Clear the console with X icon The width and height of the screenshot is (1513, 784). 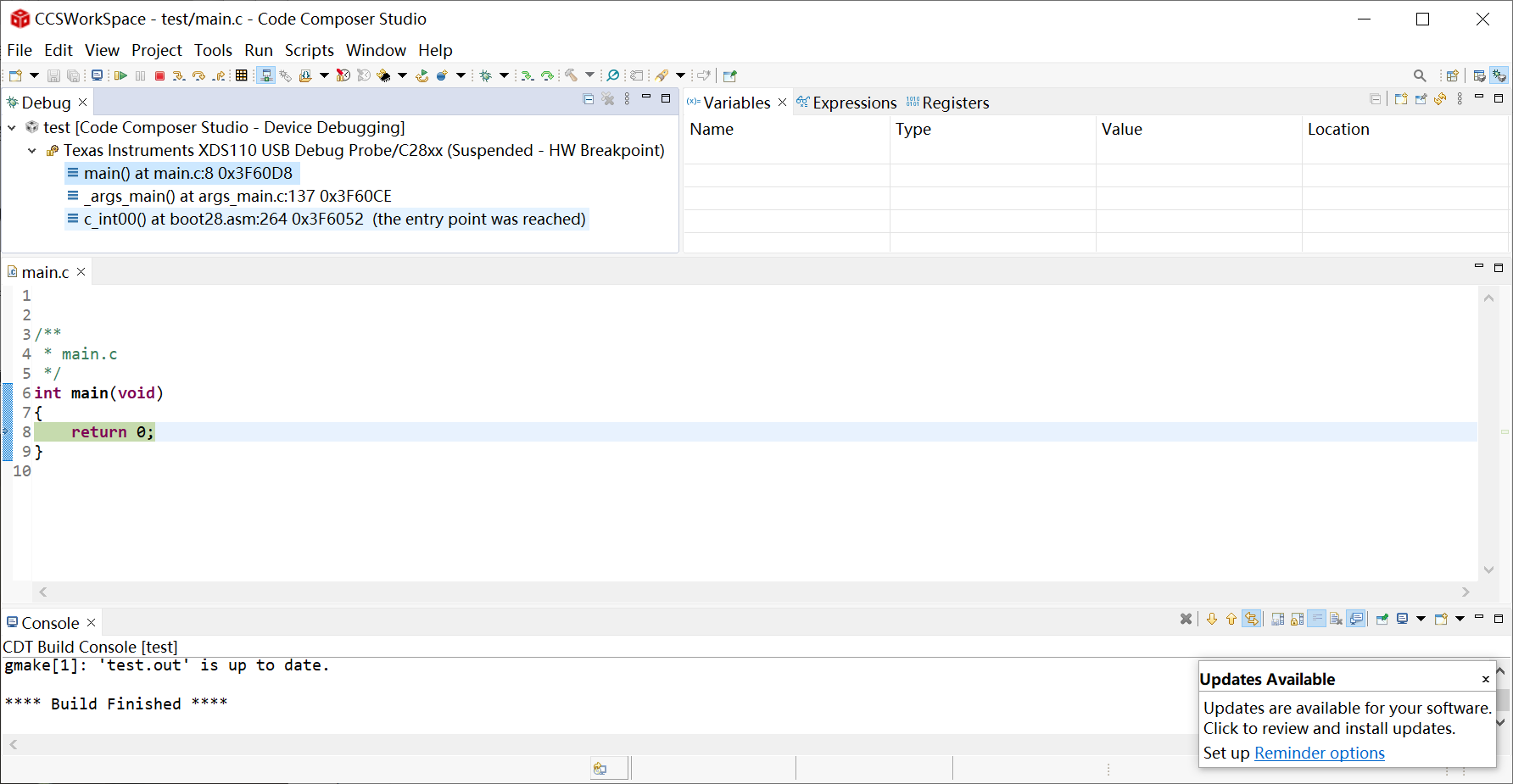(x=1186, y=619)
